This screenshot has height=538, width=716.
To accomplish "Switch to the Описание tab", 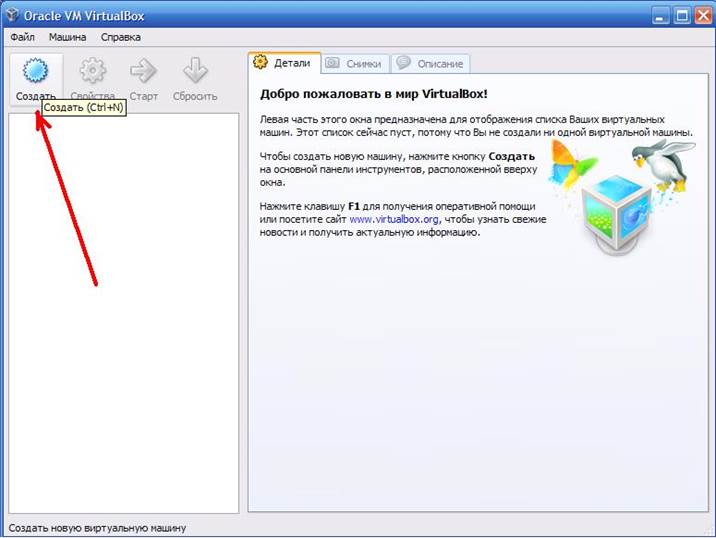I will 431,63.
